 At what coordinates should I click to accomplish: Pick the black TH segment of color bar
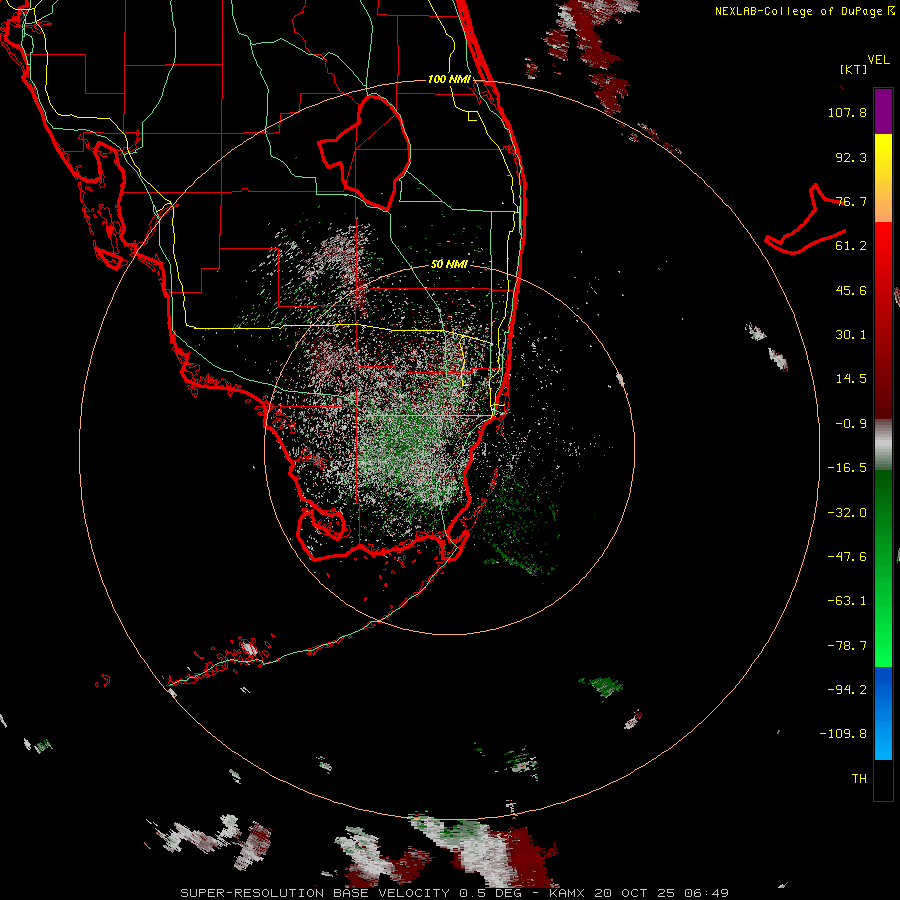tap(883, 779)
